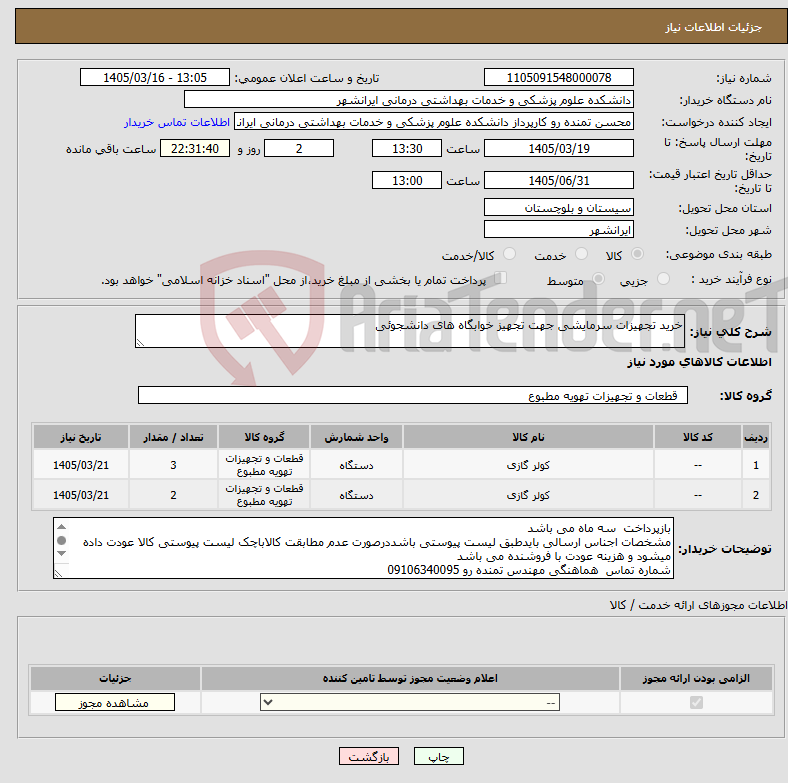Click the buyer organization name field
The image size is (788, 783).
(409, 100)
